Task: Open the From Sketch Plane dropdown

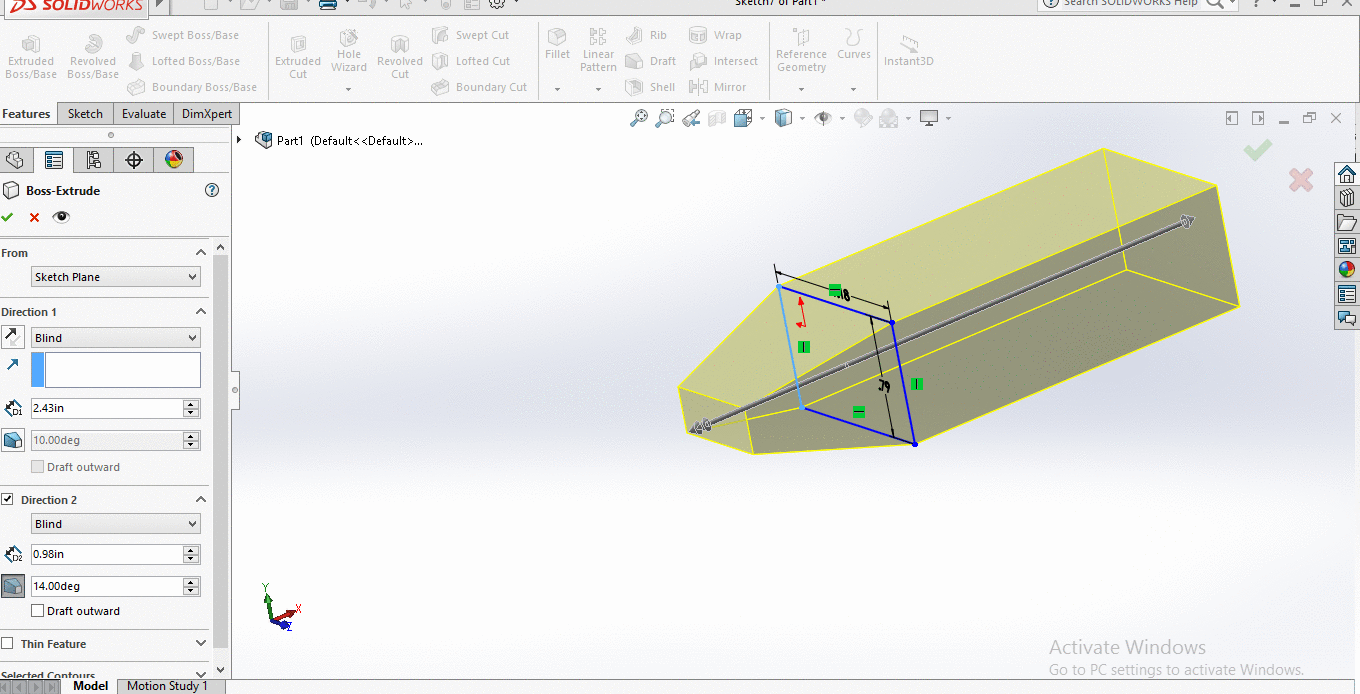Action: 116,277
